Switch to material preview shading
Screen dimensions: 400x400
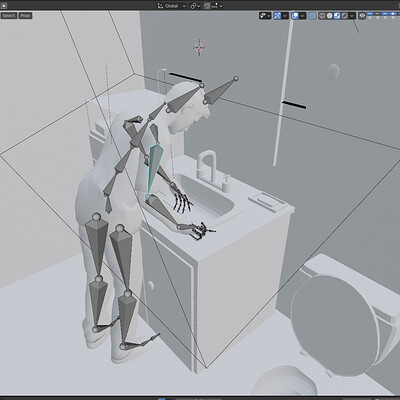[x=337, y=16]
